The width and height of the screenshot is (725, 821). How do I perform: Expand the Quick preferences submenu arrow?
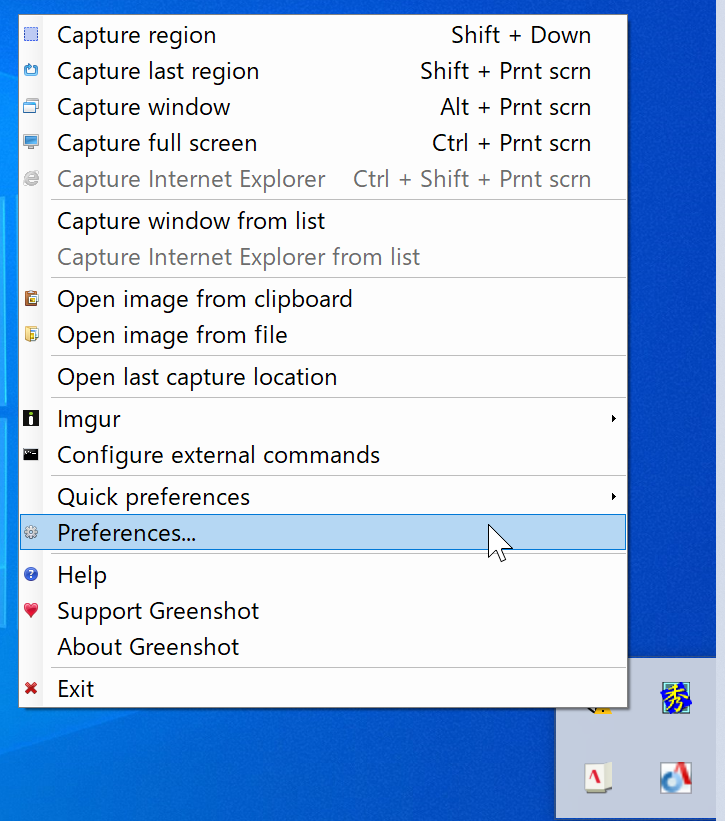click(613, 497)
